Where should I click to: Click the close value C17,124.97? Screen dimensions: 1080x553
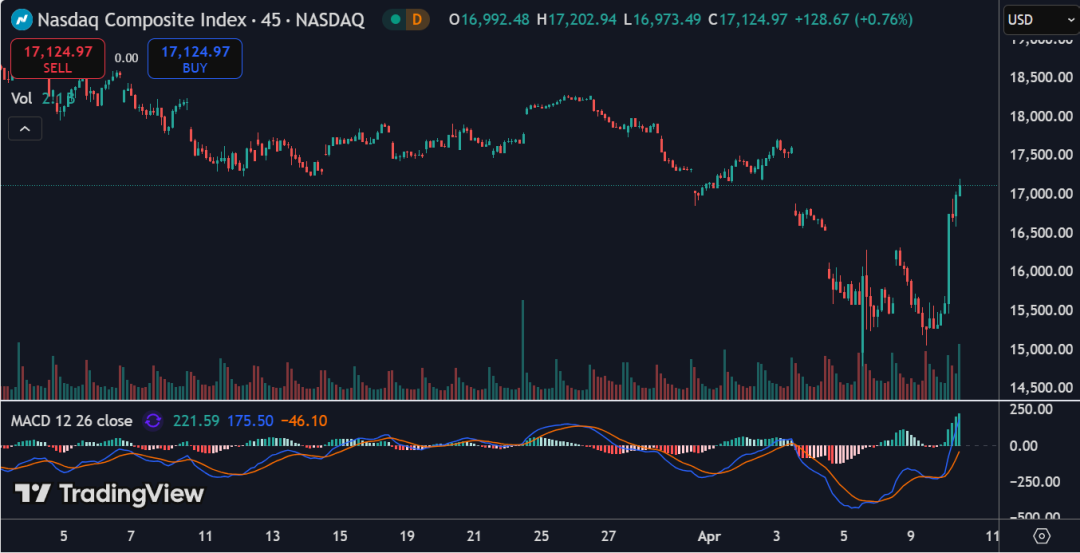(x=748, y=19)
